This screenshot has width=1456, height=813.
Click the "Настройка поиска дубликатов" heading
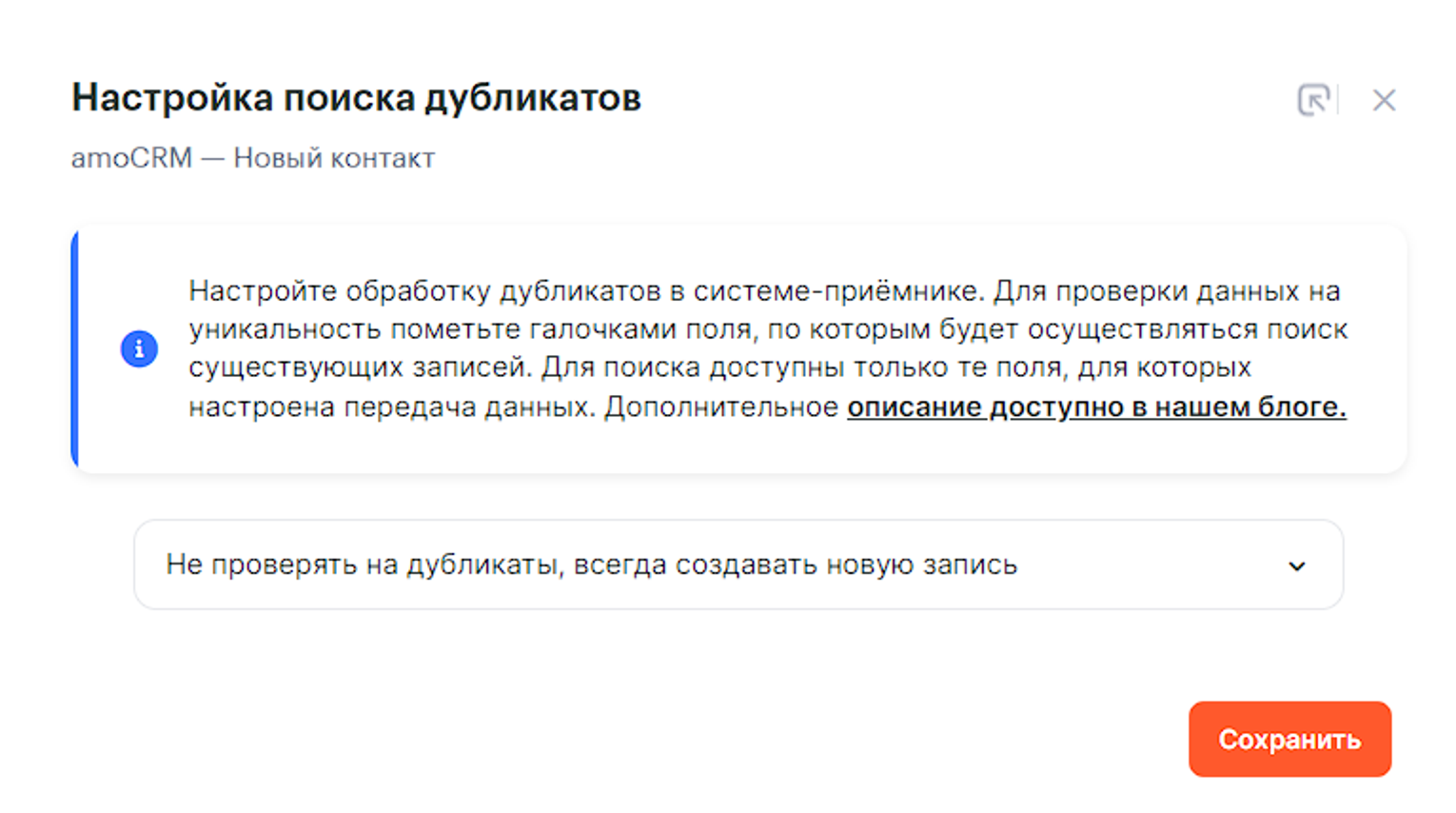(356, 98)
